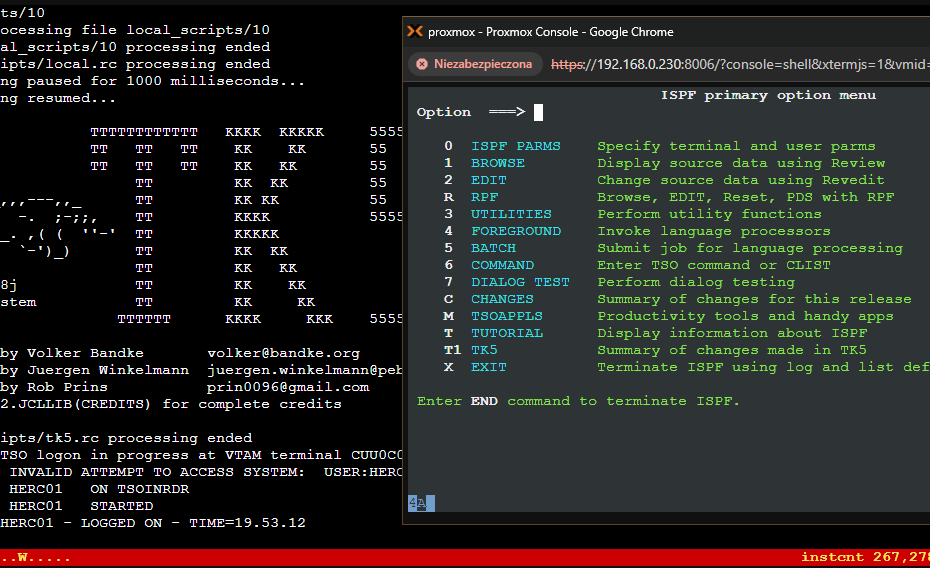Click 'INVALID ATTEMPT TO ACCESS SYSTEM' message
The width and height of the screenshot is (930, 568).
pyautogui.click(x=157, y=472)
